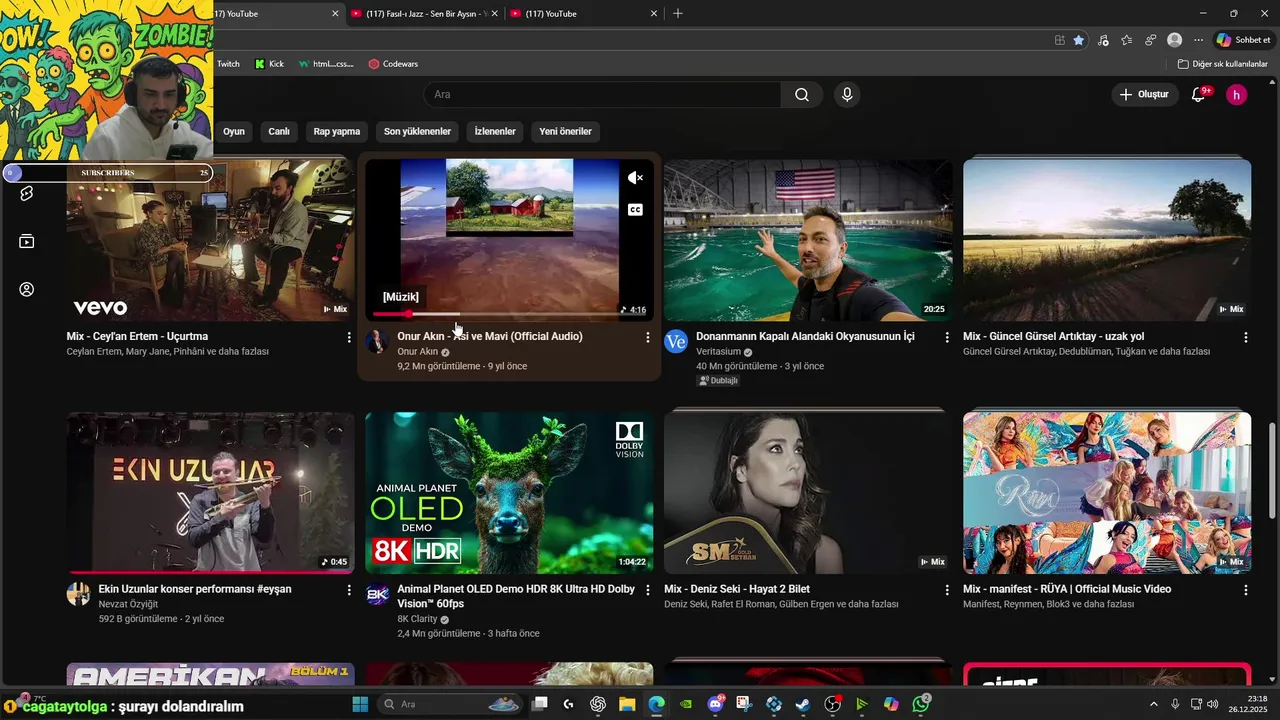Open the ChatGPT taskbar icon
This screenshot has width=1280, height=720.
(x=598, y=704)
